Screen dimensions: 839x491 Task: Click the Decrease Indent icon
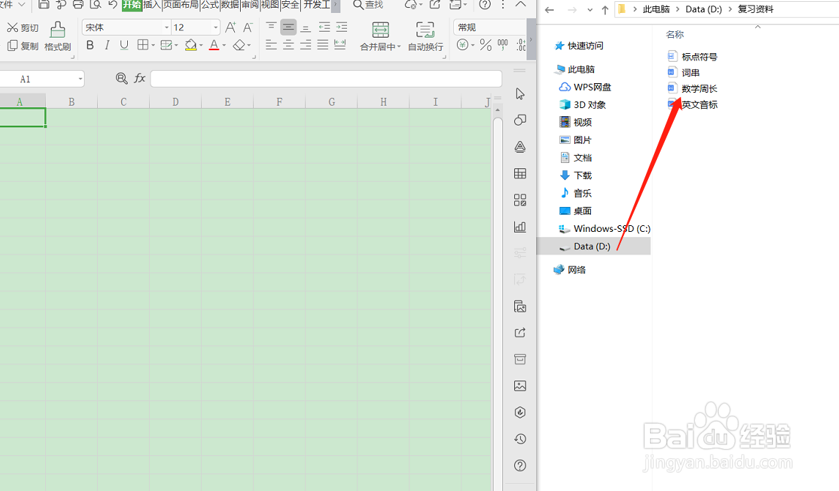point(324,27)
